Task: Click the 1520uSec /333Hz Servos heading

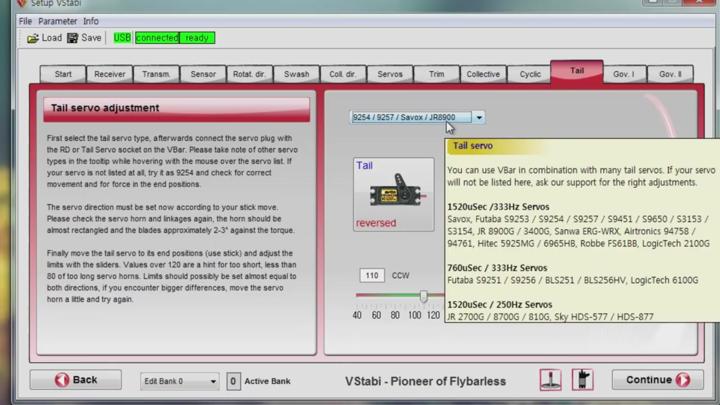Action: click(x=498, y=207)
